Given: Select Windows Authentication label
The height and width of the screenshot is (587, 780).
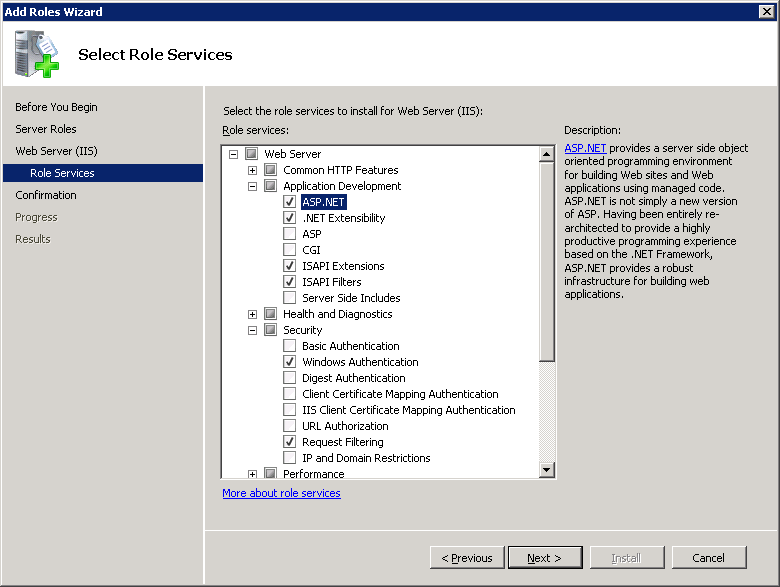Looking at the screenshot, I should pyautogui.click(x=360, y=362).
